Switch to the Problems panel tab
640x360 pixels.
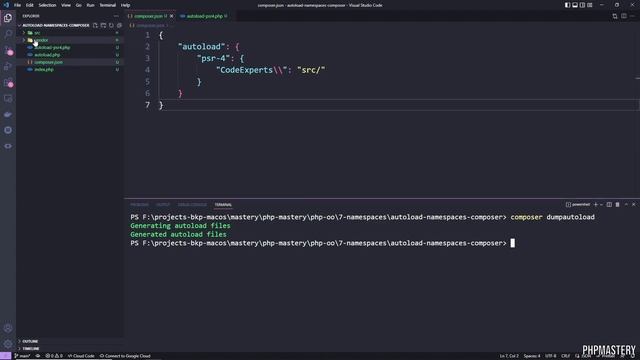click(x=139, y=204)
